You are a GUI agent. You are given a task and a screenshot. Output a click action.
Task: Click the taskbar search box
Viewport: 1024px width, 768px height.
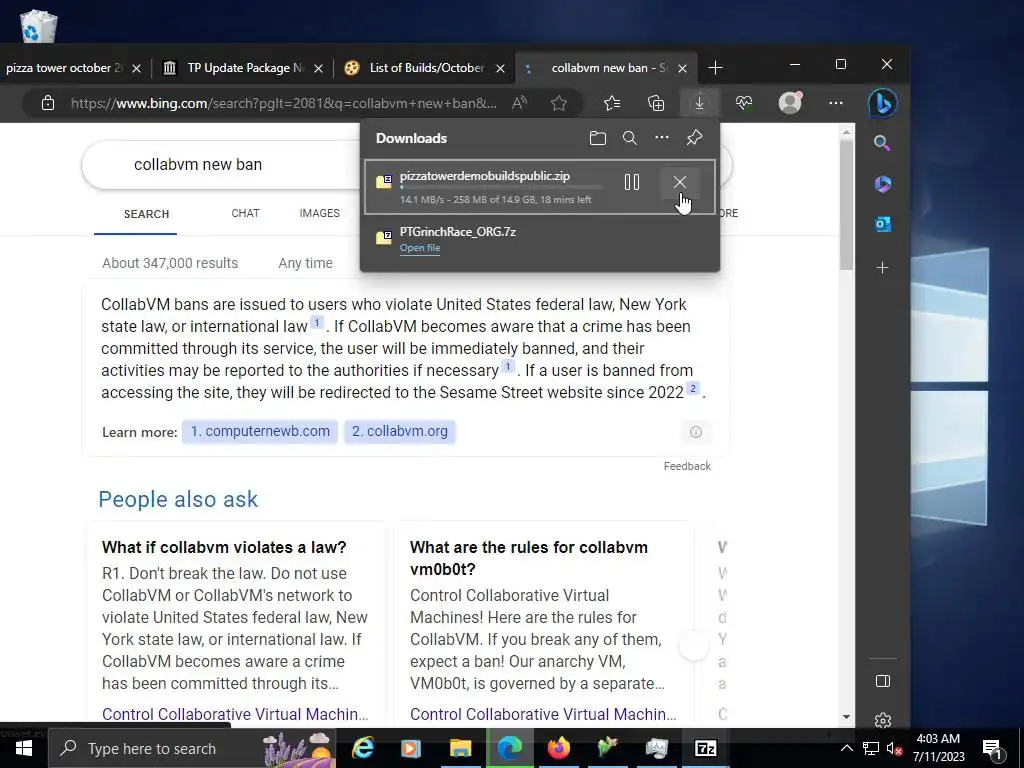coord(193,748)
